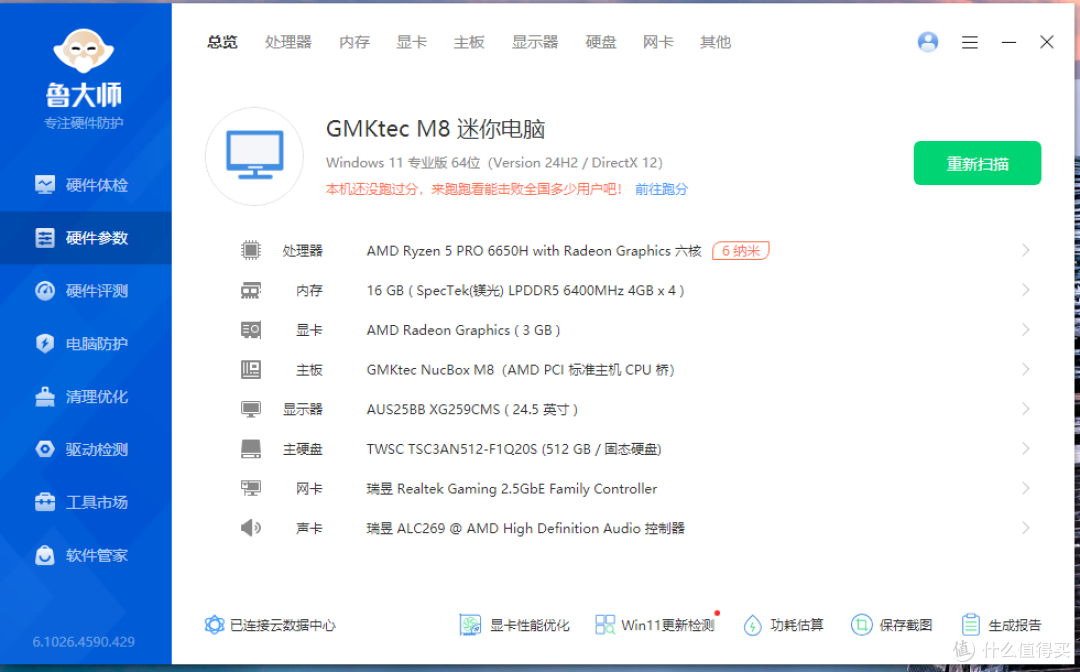
Task: Switch to the 主板 tab
Action: coord(469,42)
